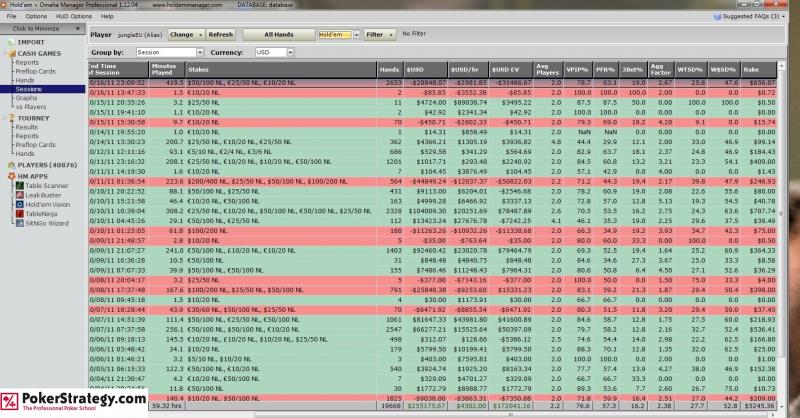
Task: Click the Refresh button
Action: click(221, 35)
